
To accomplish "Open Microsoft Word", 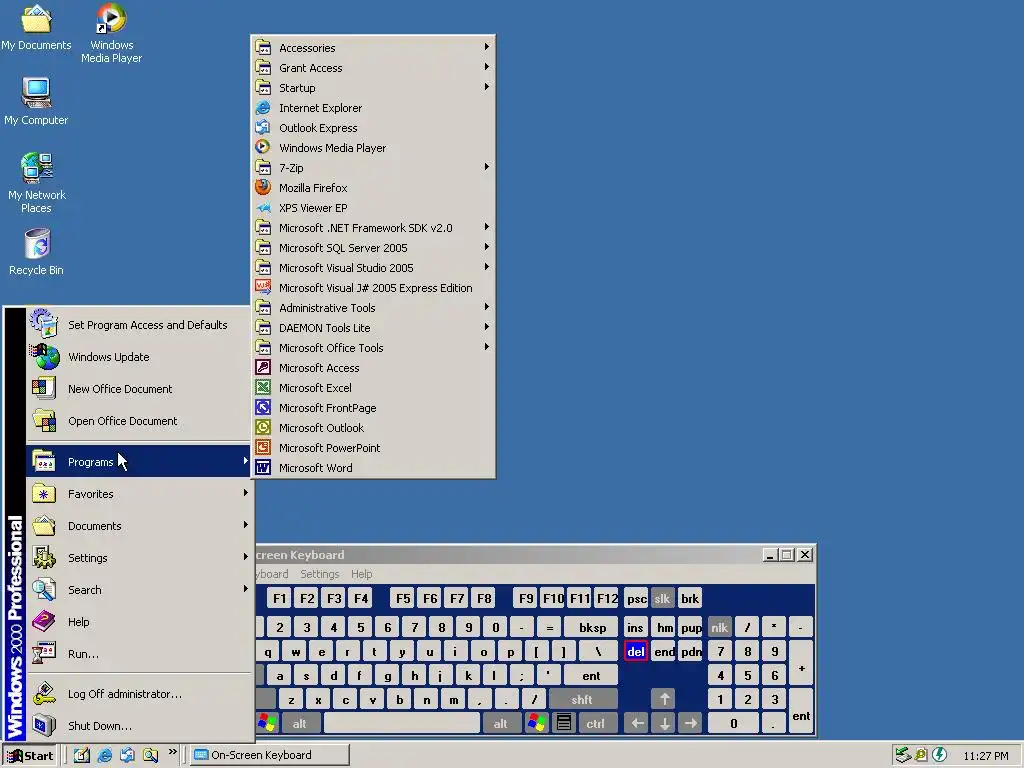I will (x=373, y=468).
